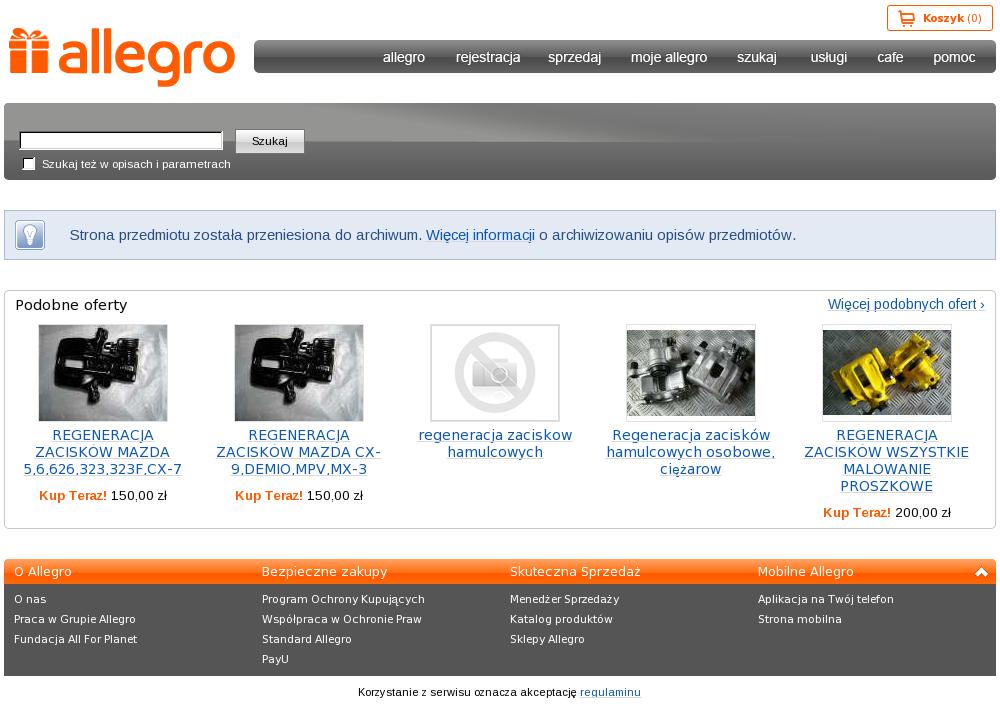Open Regeneracja zacisków hamulcowych osobowe link
Image resolution: width=1000 pixels, height=712 pixels.
click(691, 452)
